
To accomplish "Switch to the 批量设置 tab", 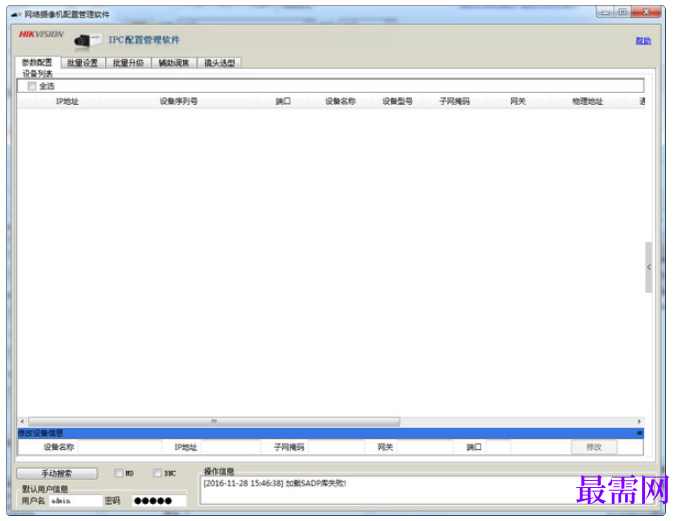I will [x=82, y=63].
